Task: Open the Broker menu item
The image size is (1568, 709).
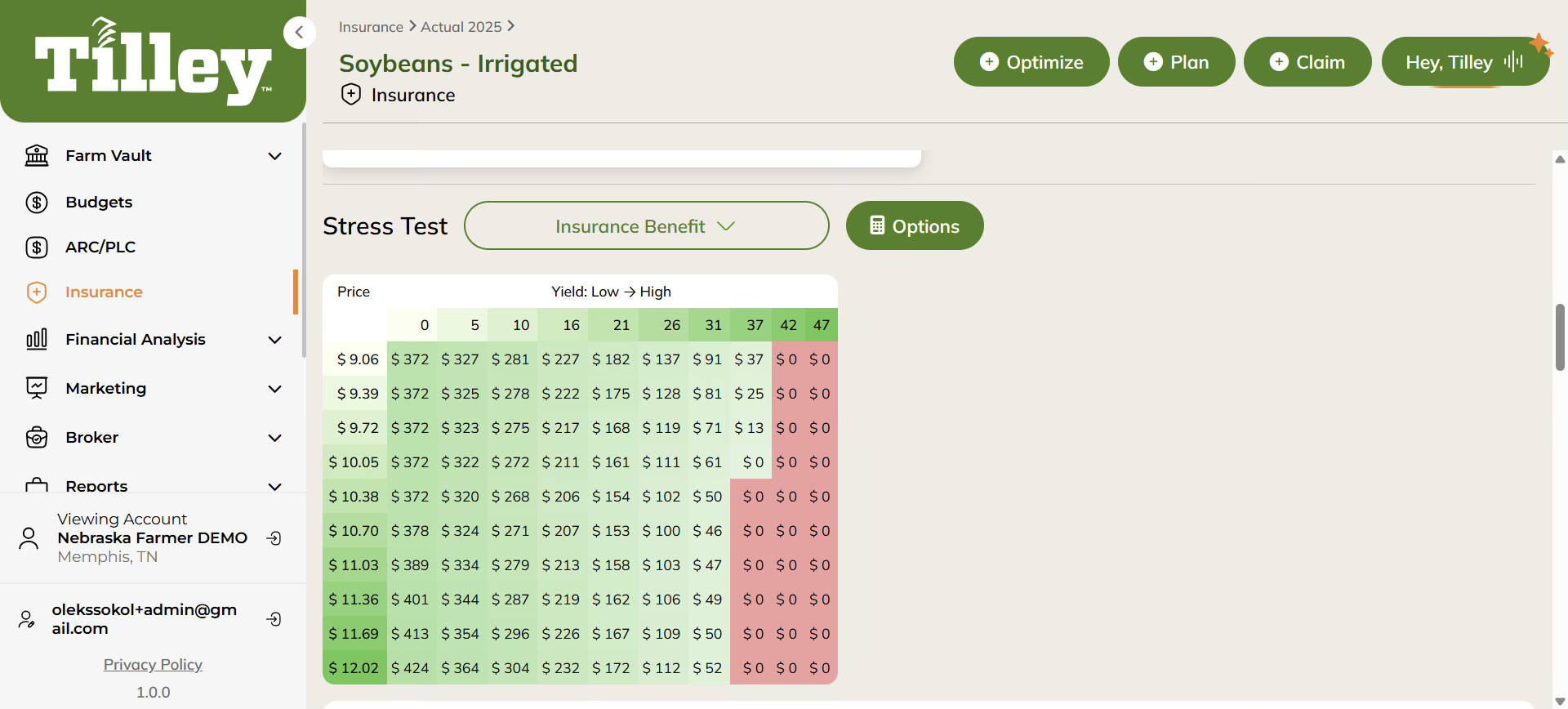Action: click(92, 437)
